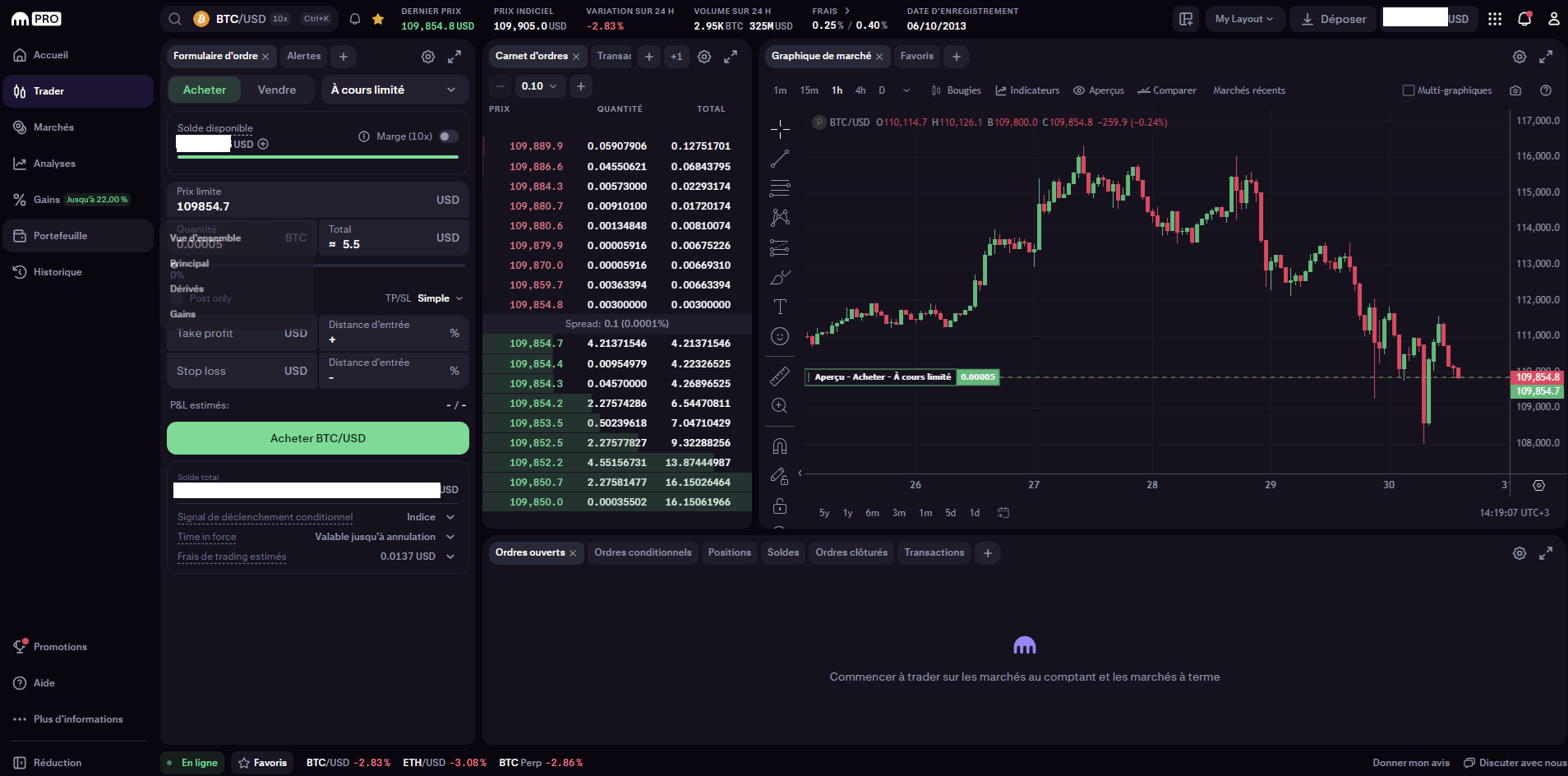Switch to the Positions tab
1568x776 pixels.
pos(729,552)
